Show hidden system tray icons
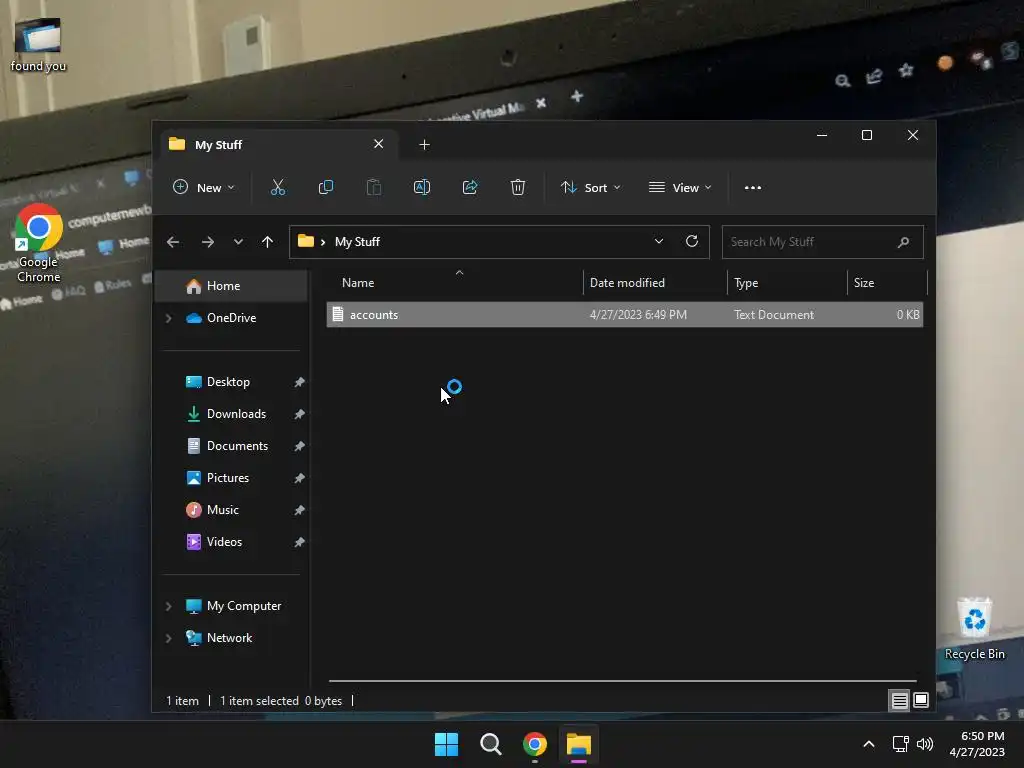Screen dimensions: 1024x768 coord(869,744)
